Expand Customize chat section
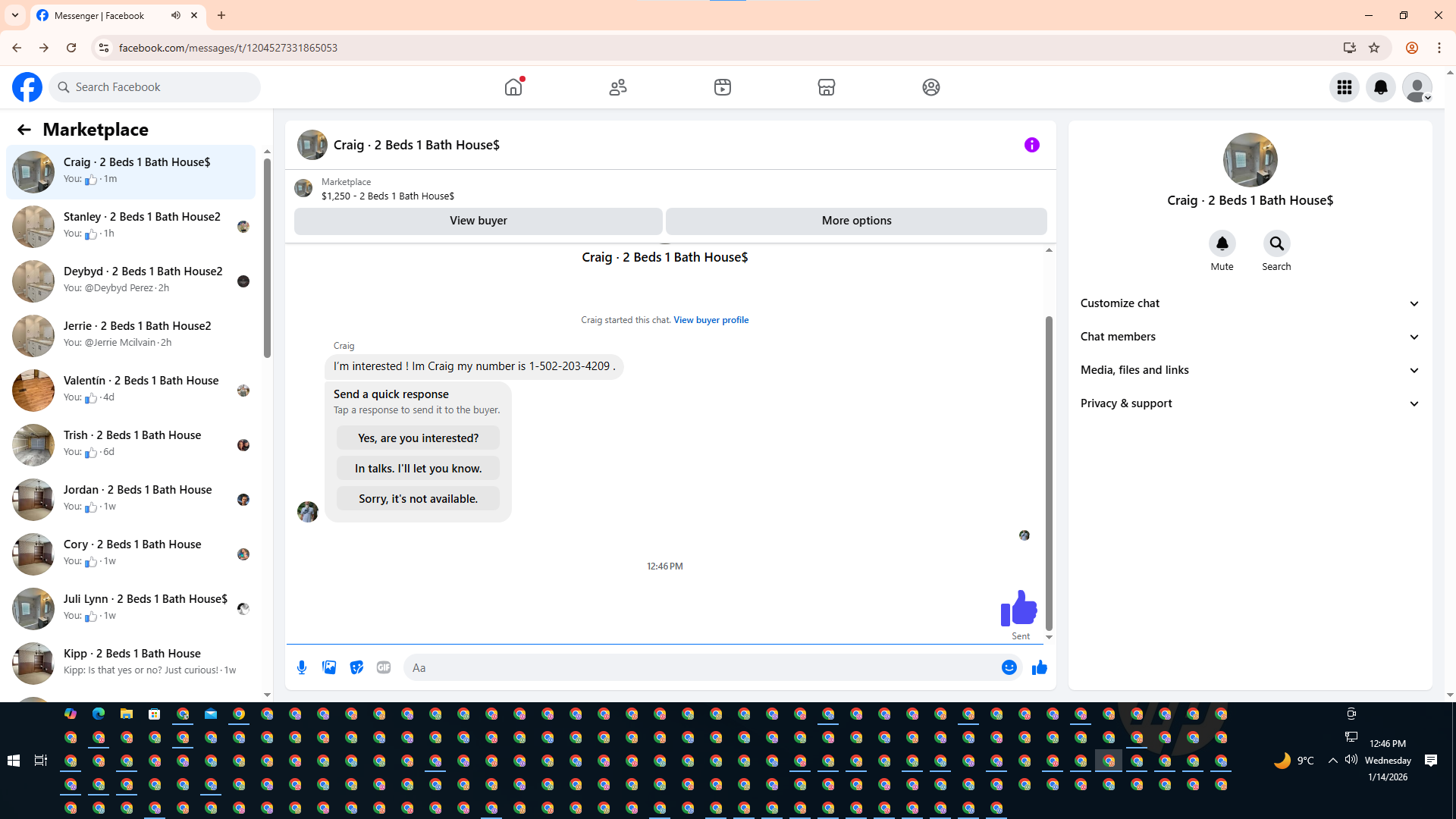 1250,303
